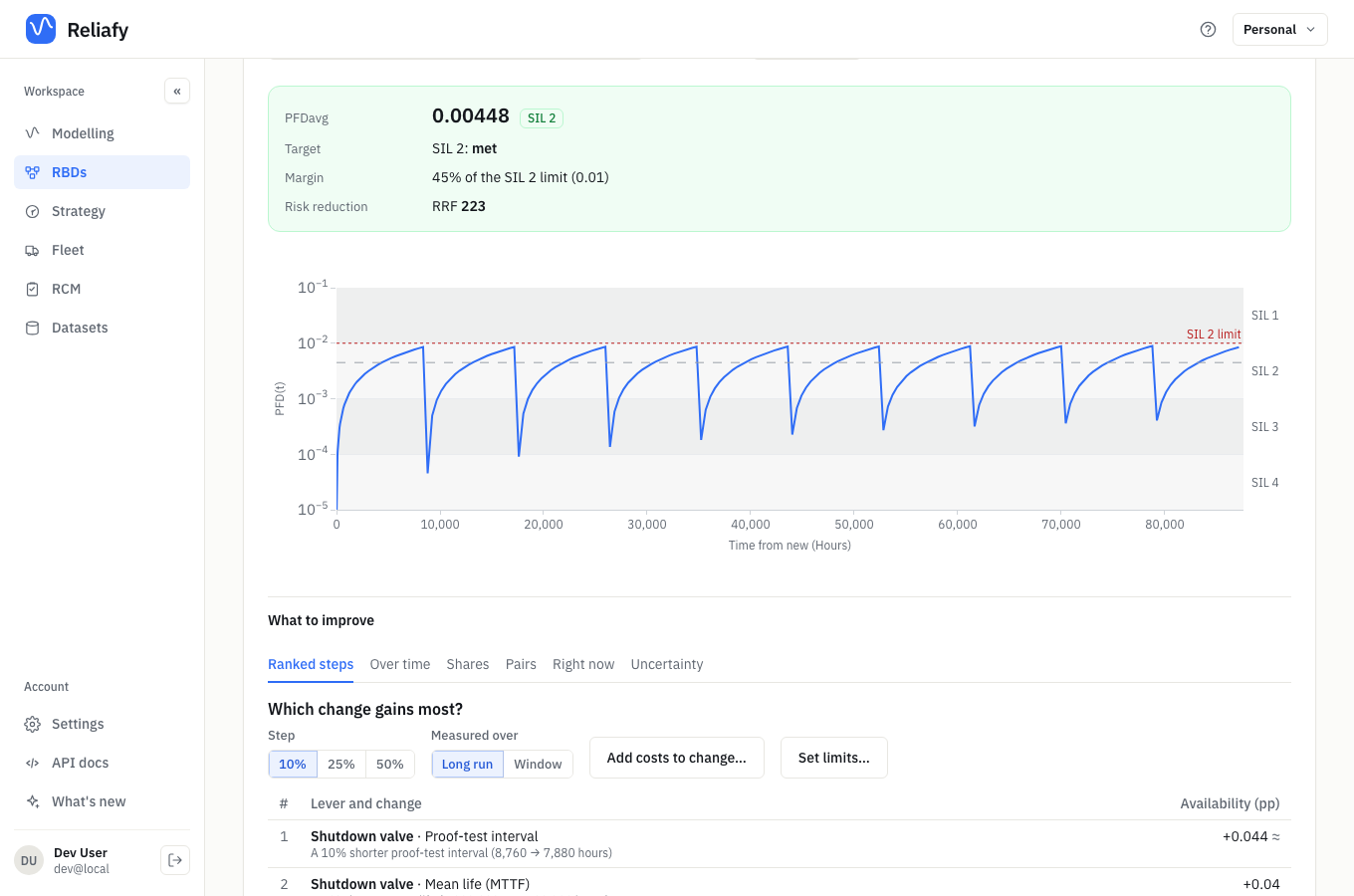
Task: Click the Set limits button
Action: tap(834, 758)
